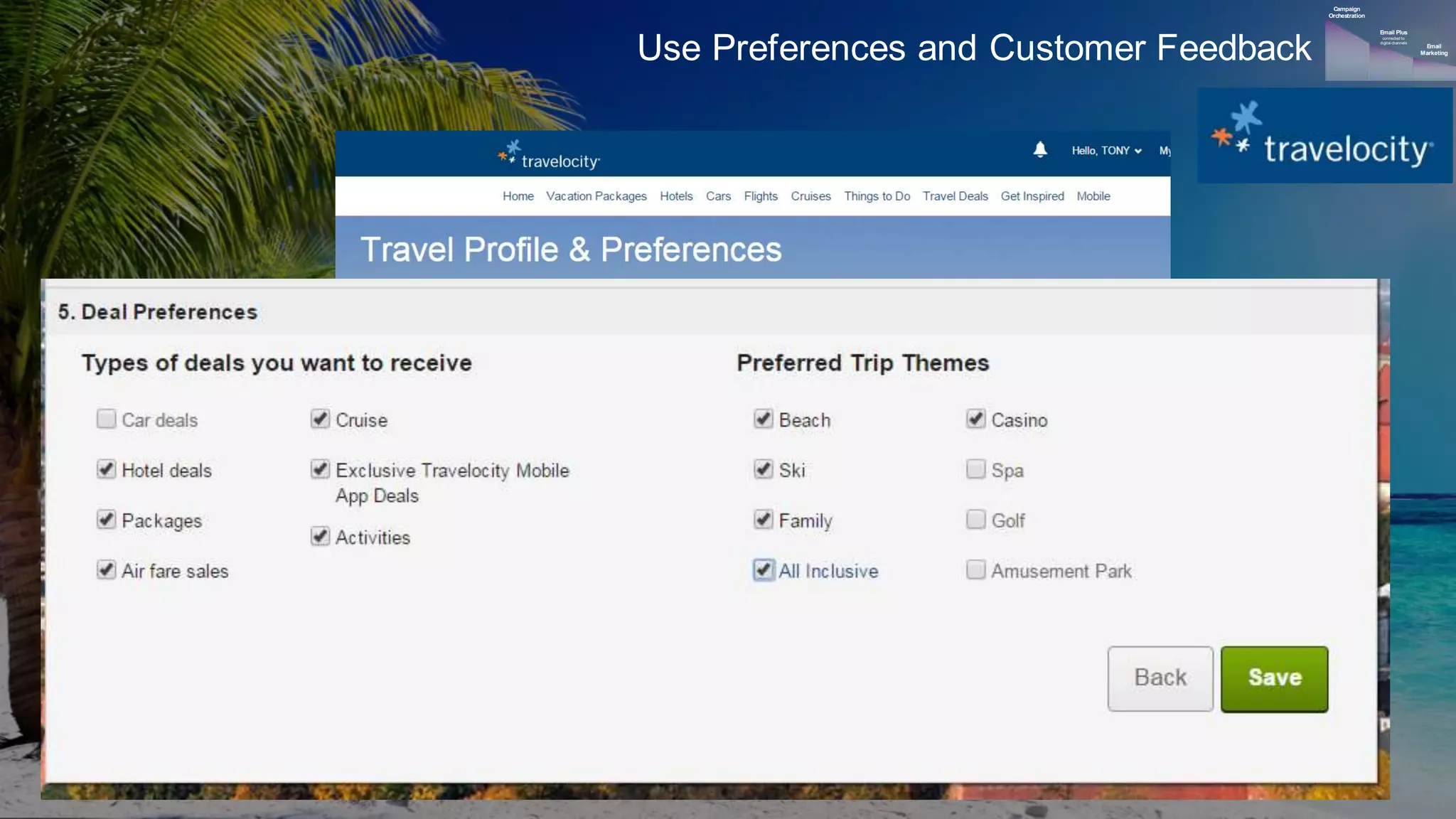Viewport: 1456px width, 819px height.
Task: Click the notification bell icon
Action: pos(1039,150)
